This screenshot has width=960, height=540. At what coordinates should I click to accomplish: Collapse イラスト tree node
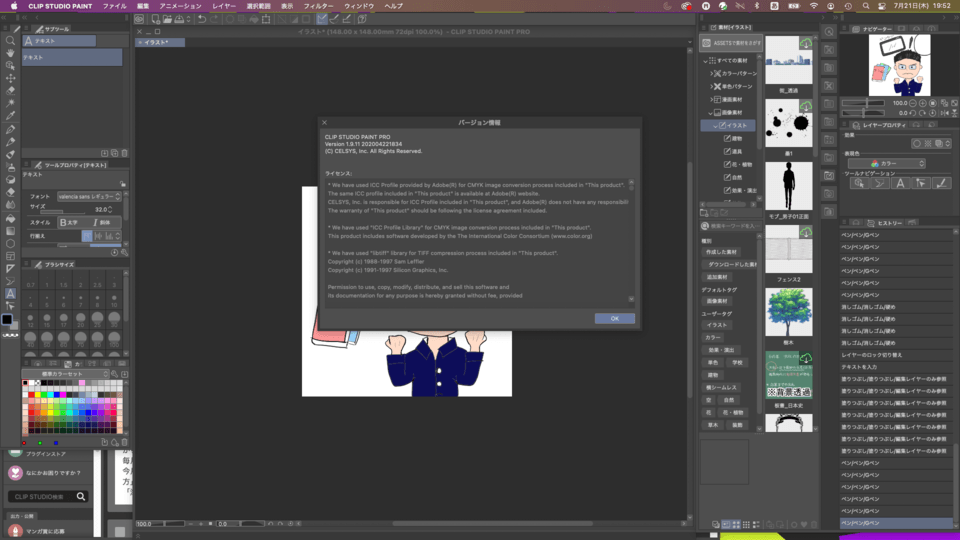(x=715, y=126)
